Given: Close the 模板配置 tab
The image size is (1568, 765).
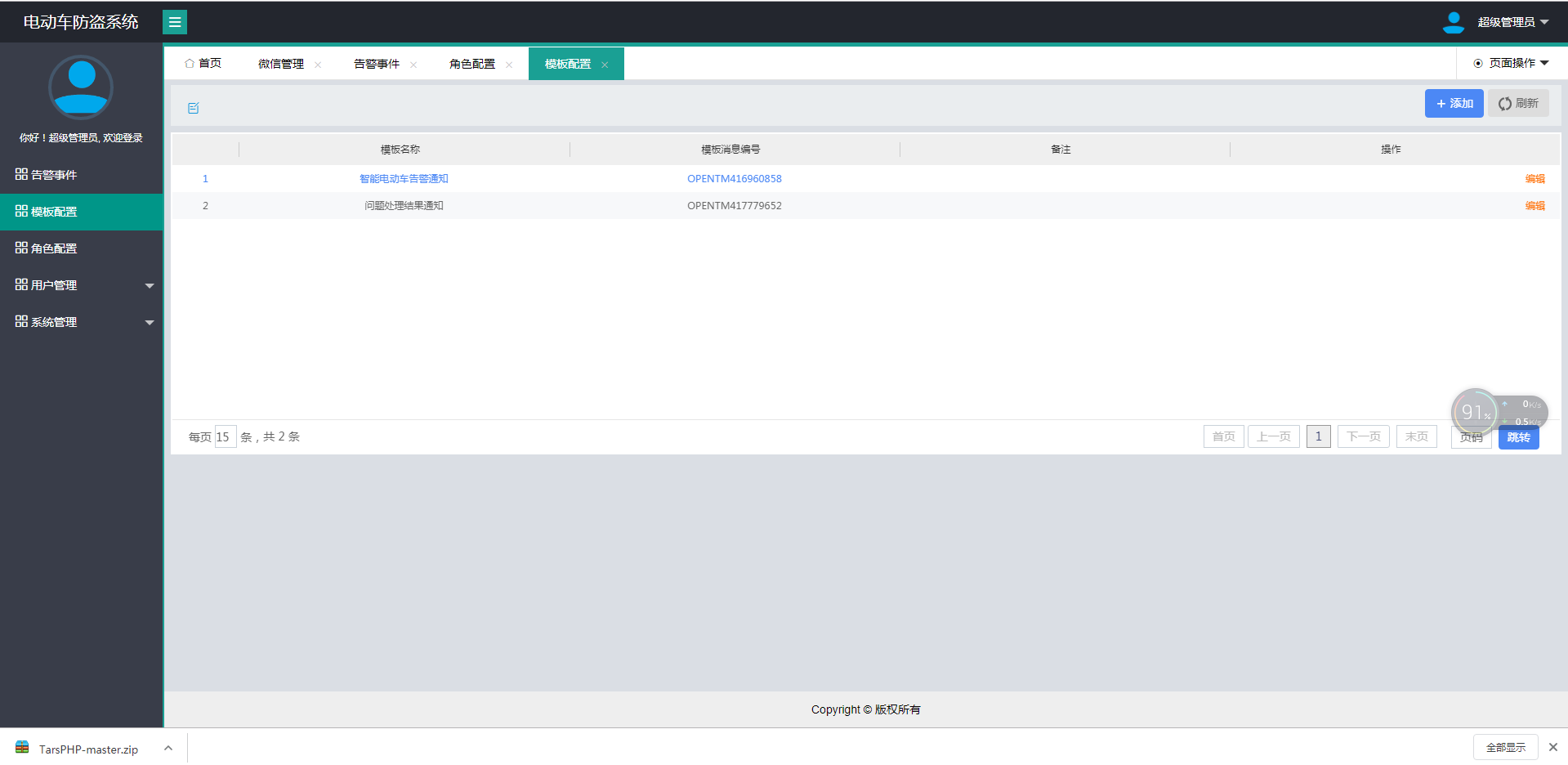Looking at the screenshot, I should [x=605, y=65].
